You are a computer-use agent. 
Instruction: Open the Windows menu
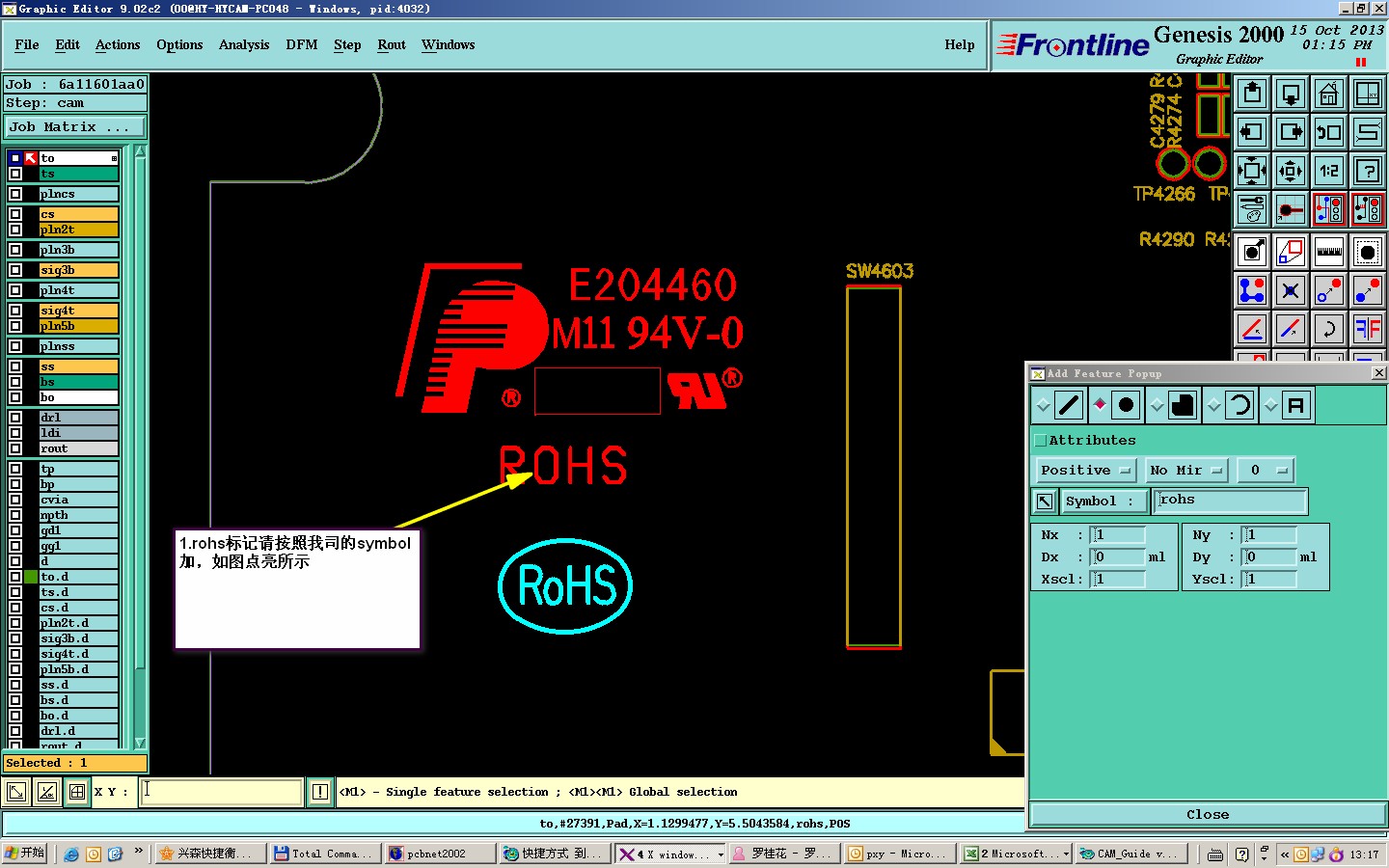[x=449, y=45]
